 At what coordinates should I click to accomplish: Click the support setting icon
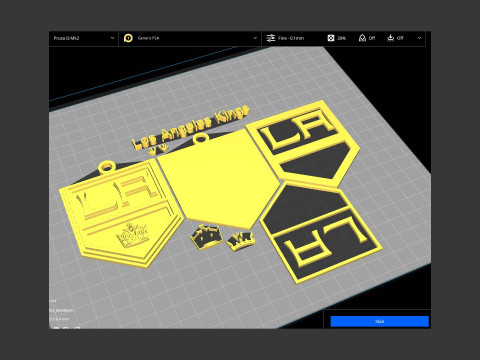click(x=362, y=38)
